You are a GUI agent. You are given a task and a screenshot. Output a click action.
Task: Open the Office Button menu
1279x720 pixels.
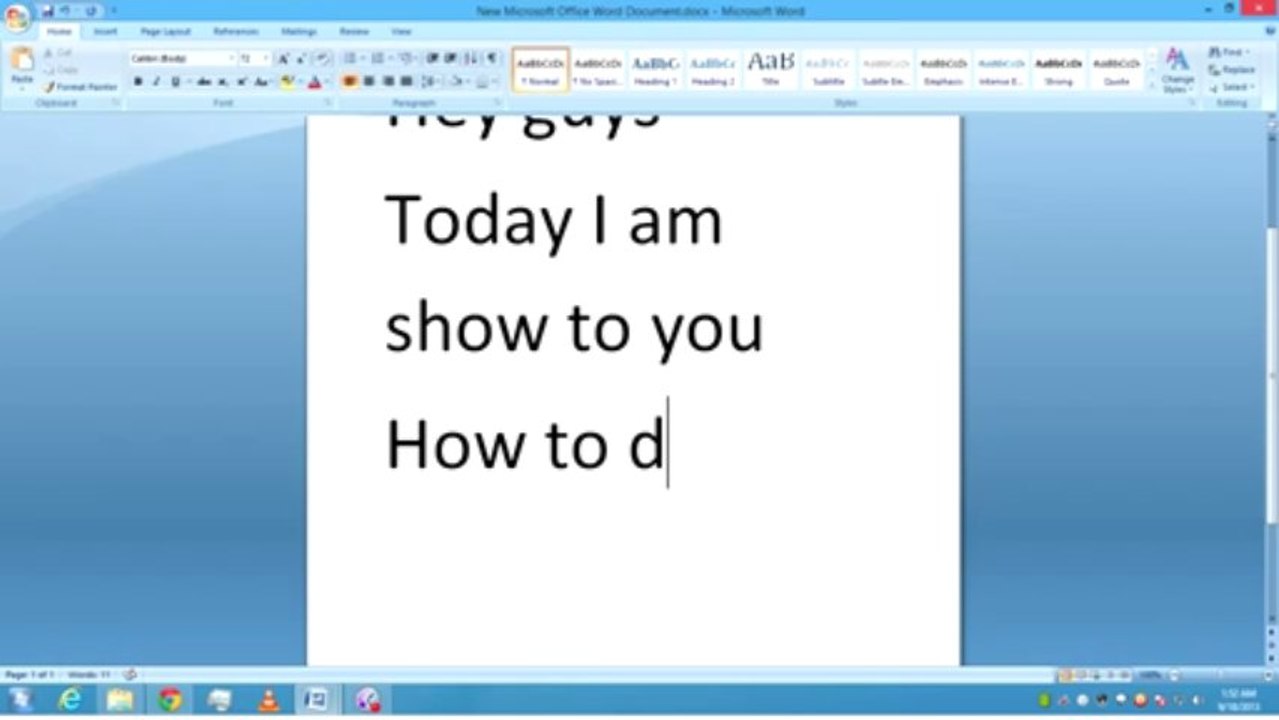pos(17,17)
